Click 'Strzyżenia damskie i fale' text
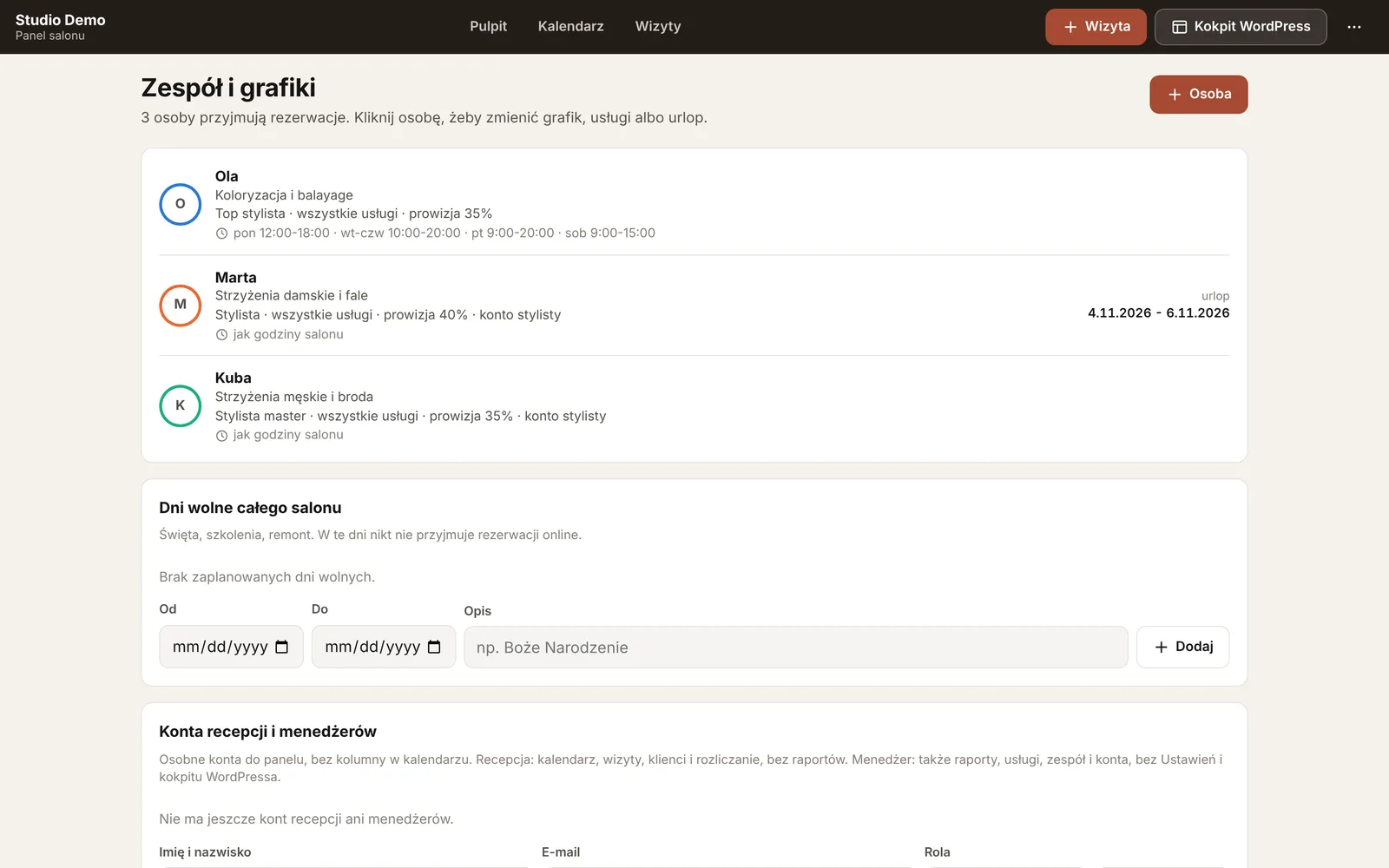This screenshot has width=1389, height=868. (292, 296)
